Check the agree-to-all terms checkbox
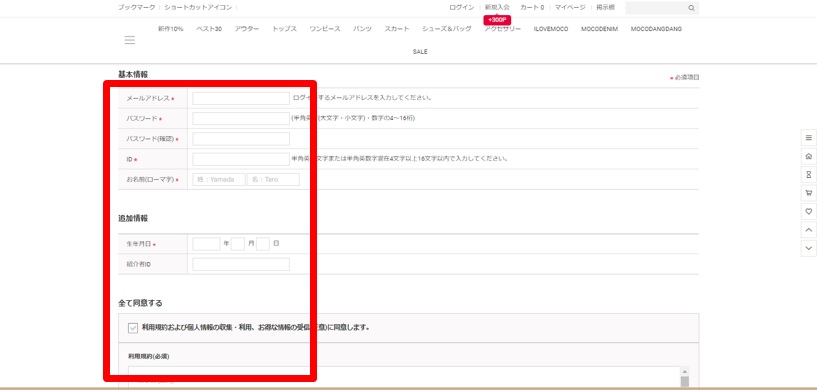This screenshot has width=817, height=390. (x=133, y=328)
